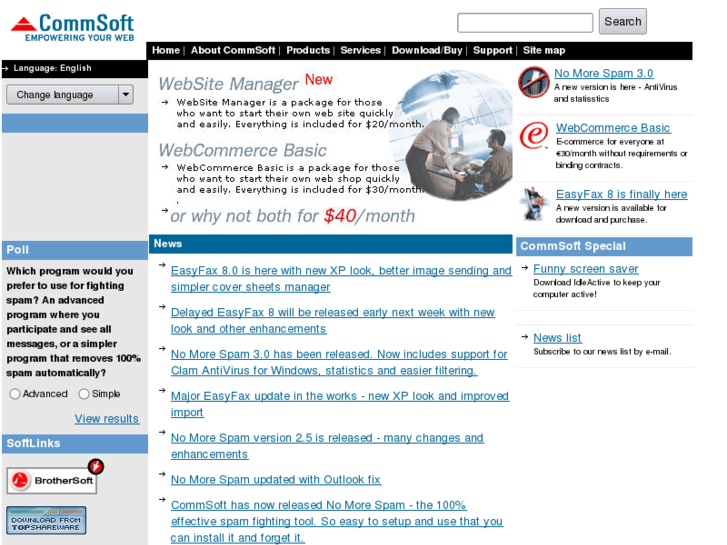This screenshot has width=727, height=545.
Task: Open the Support menu item
Action: click(492, 50)
